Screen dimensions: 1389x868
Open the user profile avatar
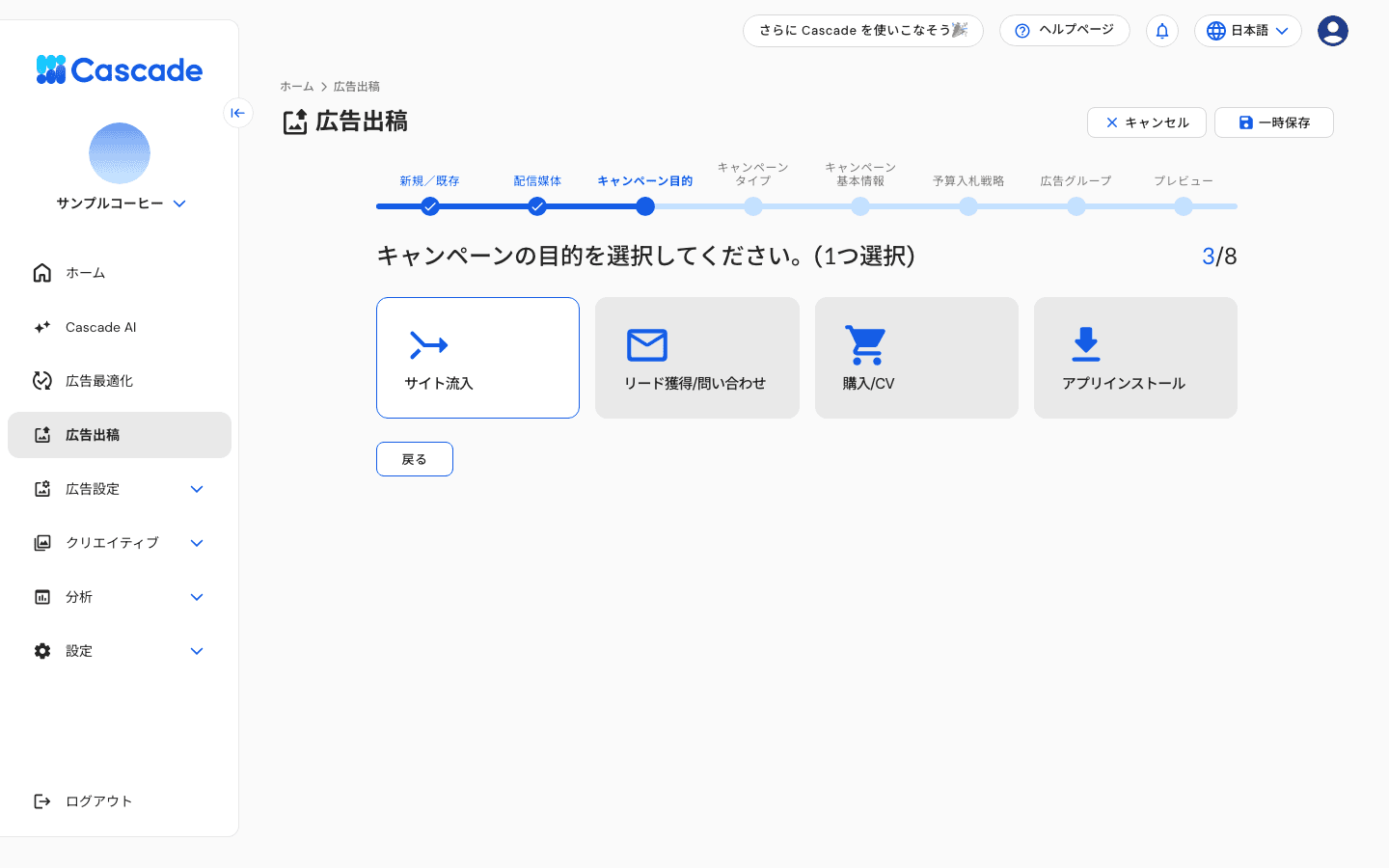coord(1333,31)
